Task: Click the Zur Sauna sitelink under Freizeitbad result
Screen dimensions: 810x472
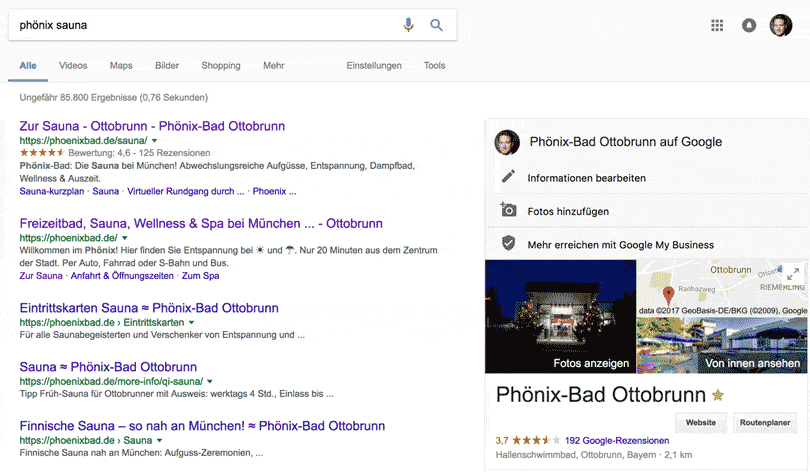Action: pos(41,276)
